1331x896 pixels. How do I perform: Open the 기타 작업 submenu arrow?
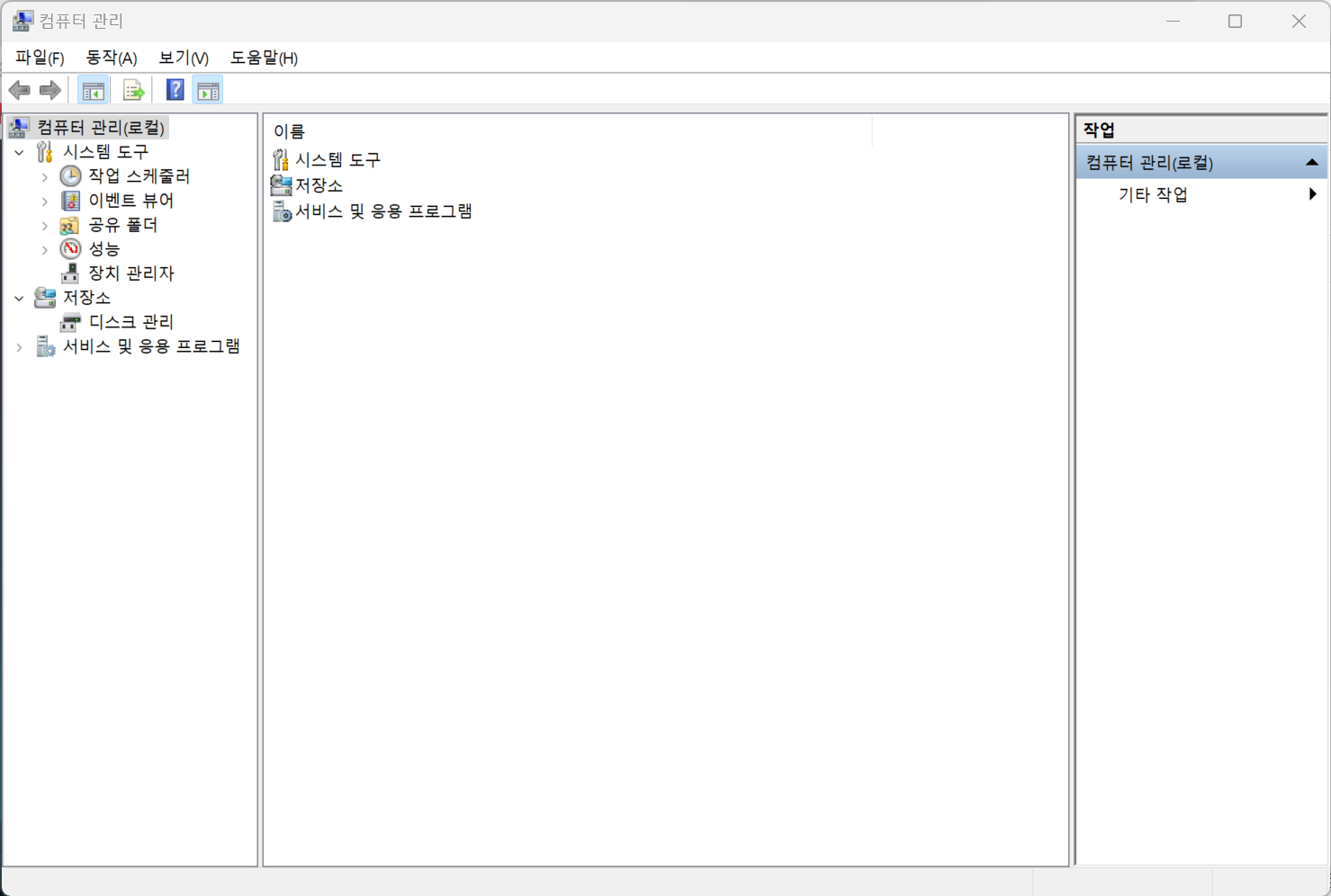coord(1313,194)
